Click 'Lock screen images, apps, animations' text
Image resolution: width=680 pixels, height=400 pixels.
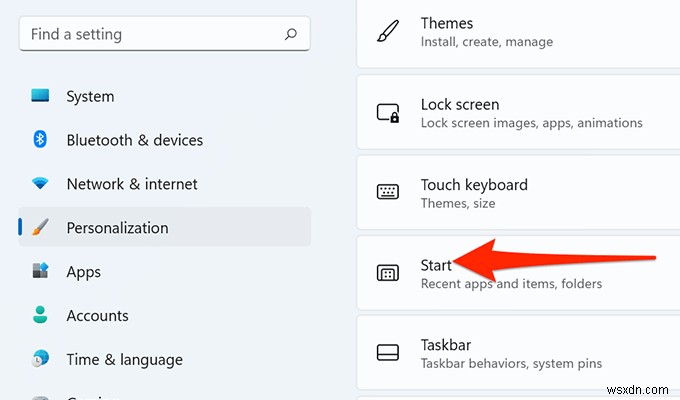(x=532, y=123)
